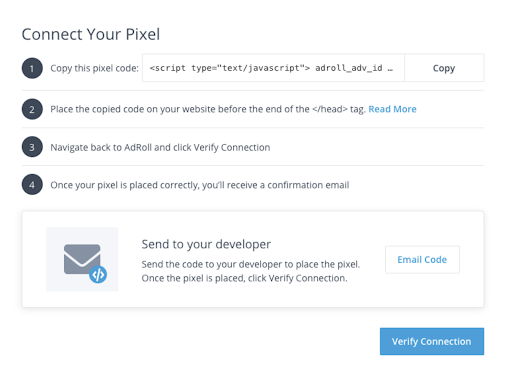This screenshot has width=512, height=372.
Task: Click the step 1 number circle
Action: click(32, 68)
